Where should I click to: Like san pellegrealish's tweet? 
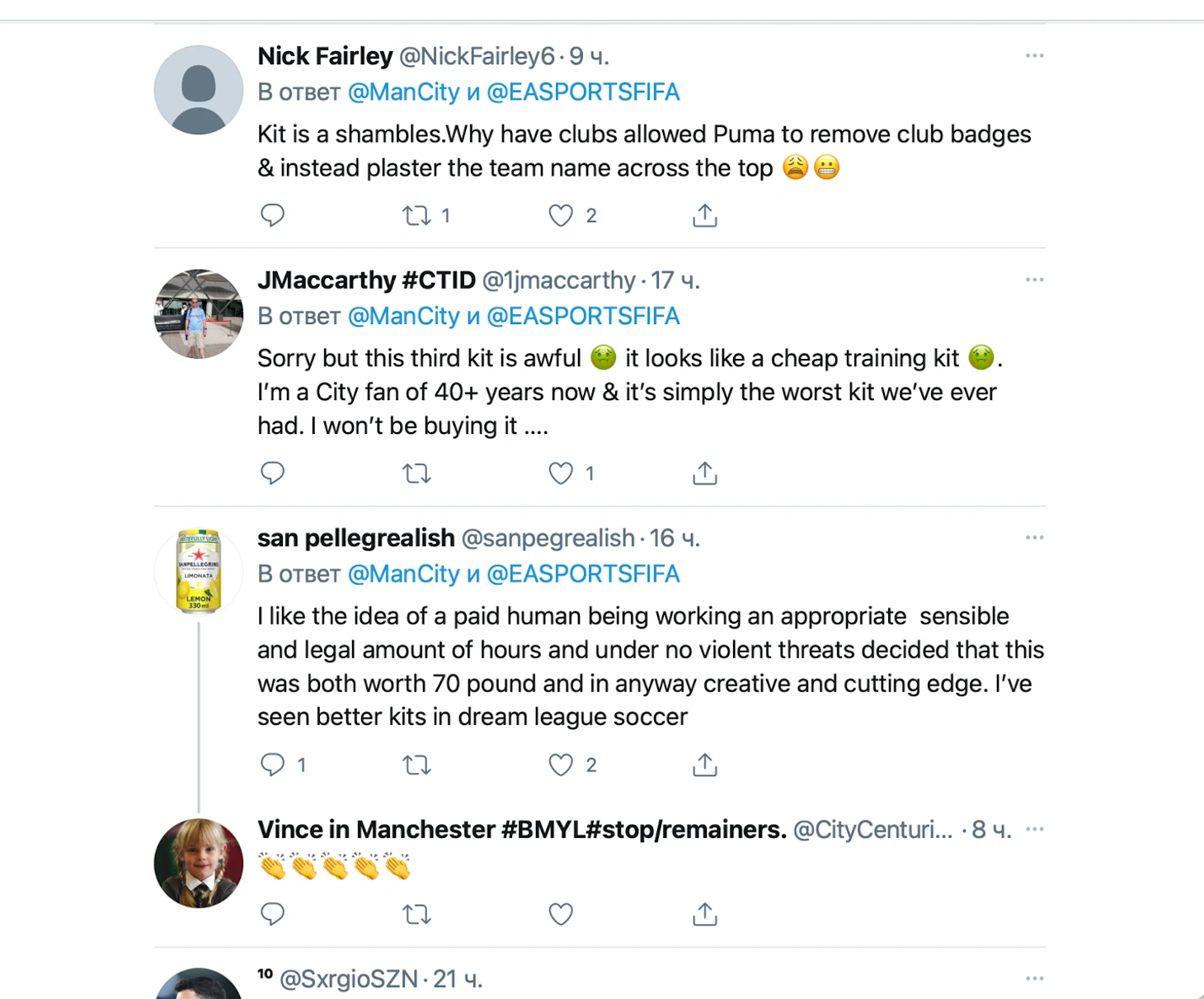(x=561, y=765)
